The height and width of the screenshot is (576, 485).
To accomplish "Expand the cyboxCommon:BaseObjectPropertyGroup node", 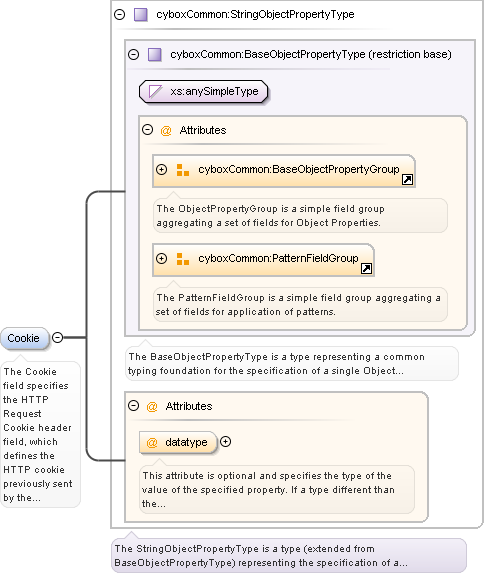I will pos(161,169).
